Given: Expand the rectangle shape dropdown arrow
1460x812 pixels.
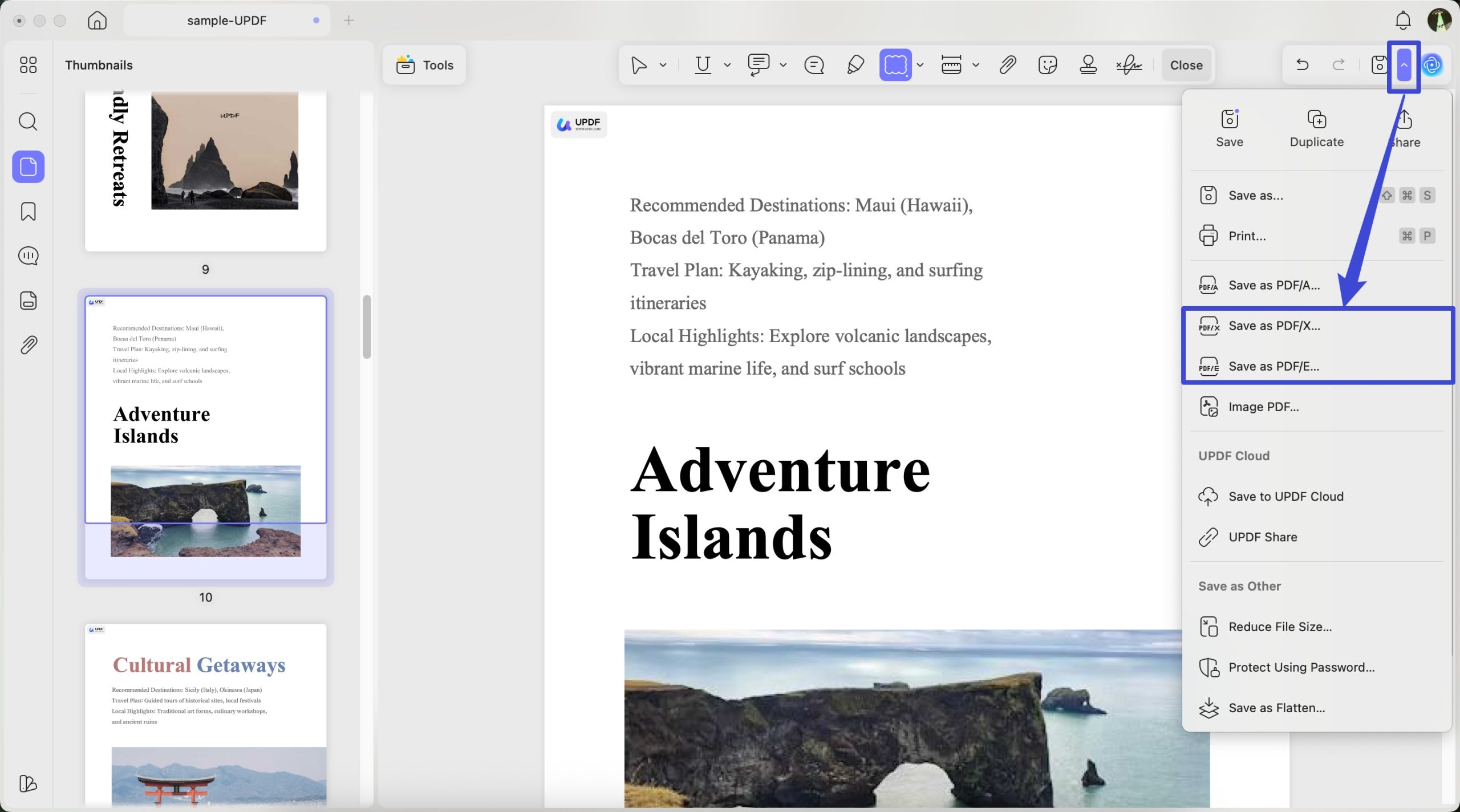Looking at the screenshot, I should 920,65.
